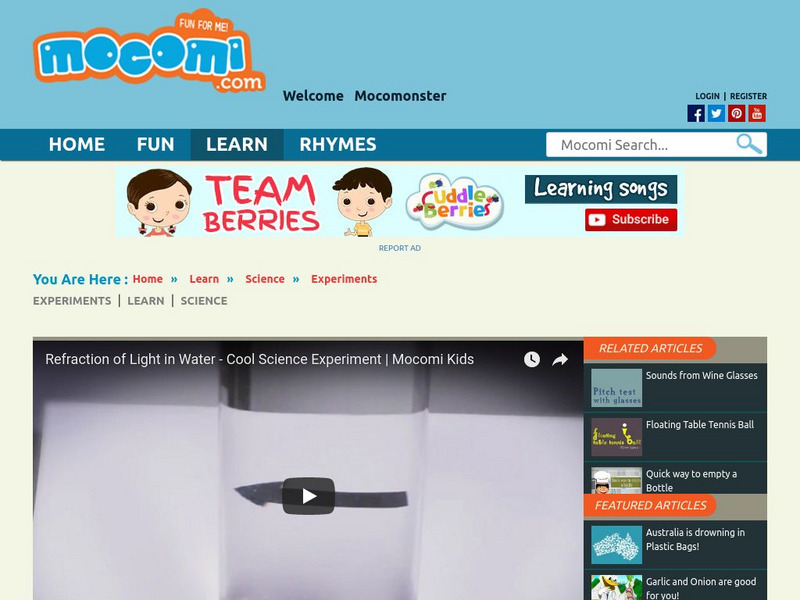Open the FUN navigation menu item
This screenshot has width=800, height=600.
point(155,144)
